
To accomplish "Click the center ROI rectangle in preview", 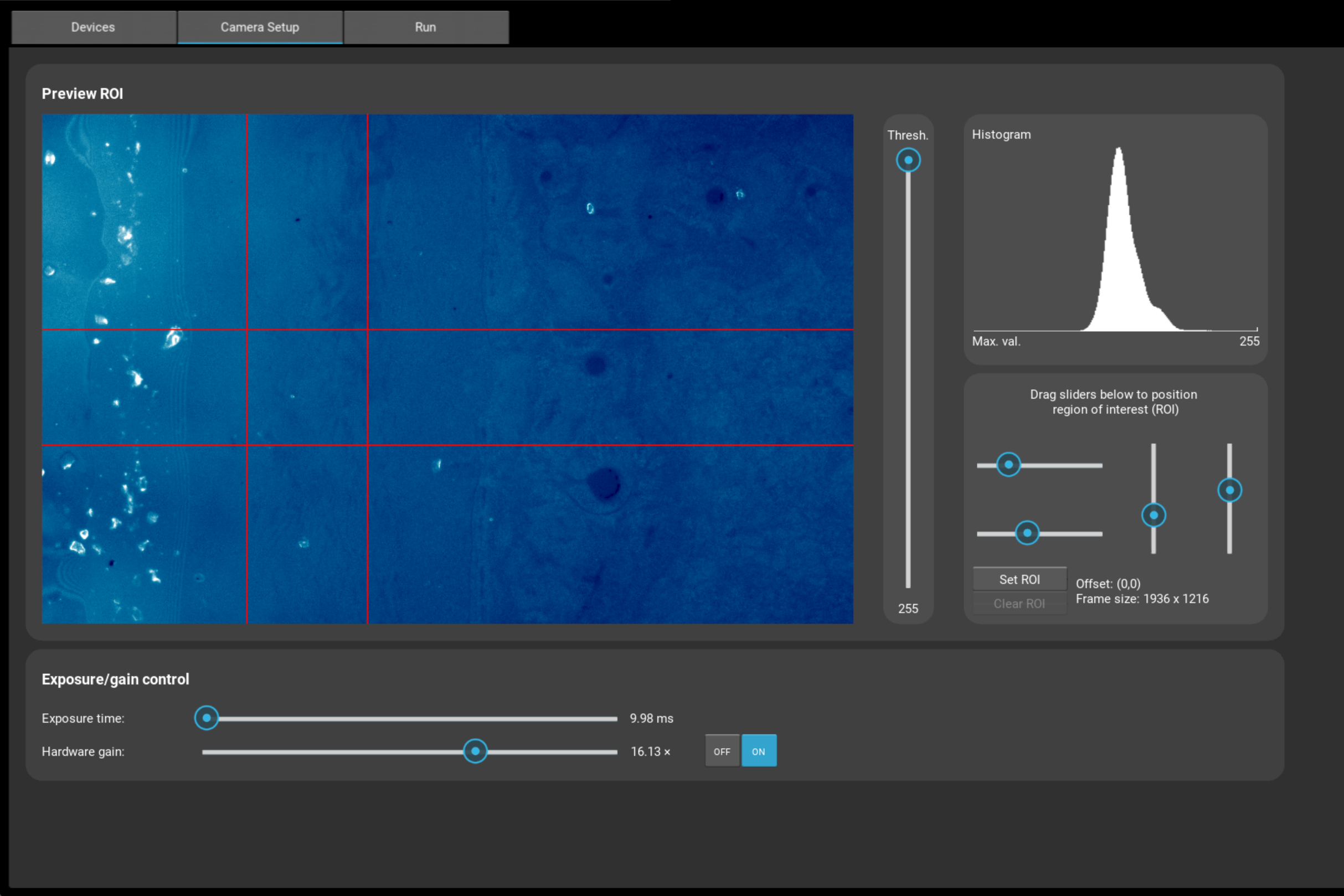I will tap(307, 387).
